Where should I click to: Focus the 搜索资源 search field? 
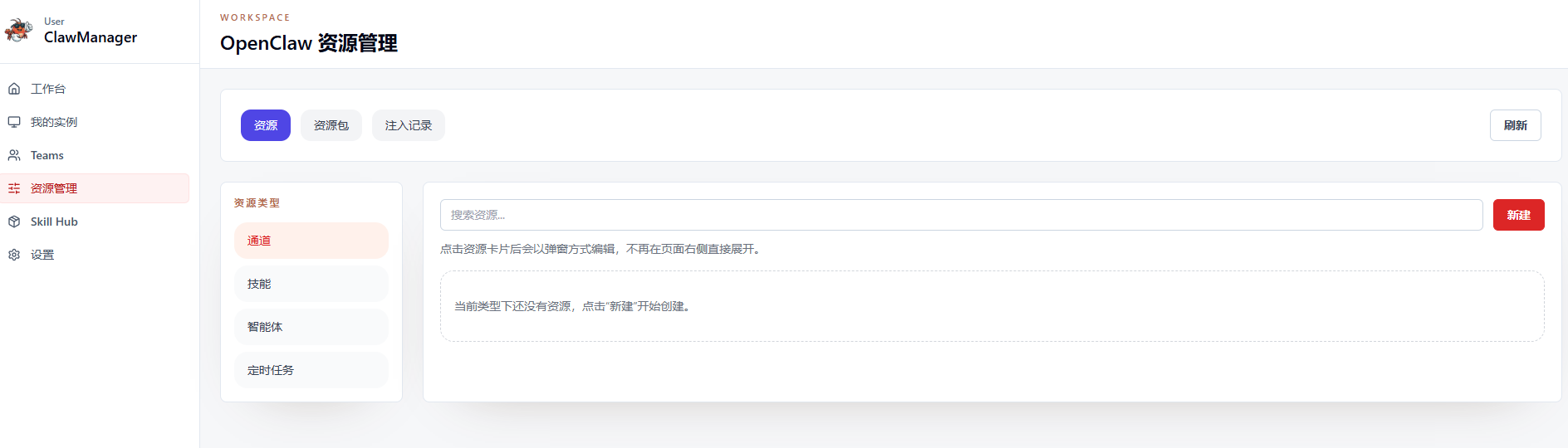[962, 215]
